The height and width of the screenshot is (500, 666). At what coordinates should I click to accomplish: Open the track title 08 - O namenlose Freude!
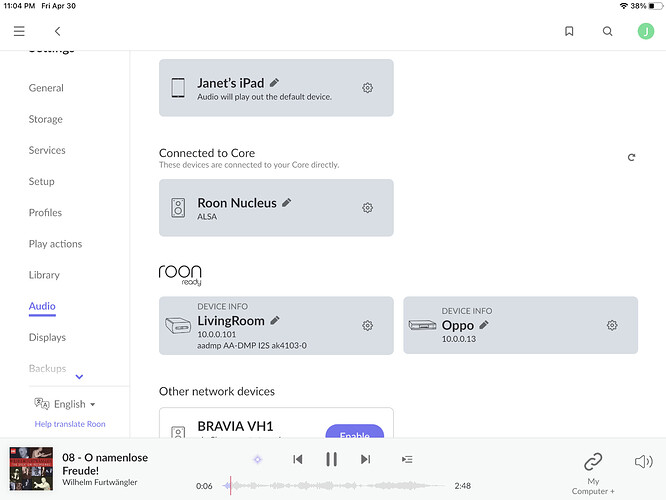coord(105,464)
